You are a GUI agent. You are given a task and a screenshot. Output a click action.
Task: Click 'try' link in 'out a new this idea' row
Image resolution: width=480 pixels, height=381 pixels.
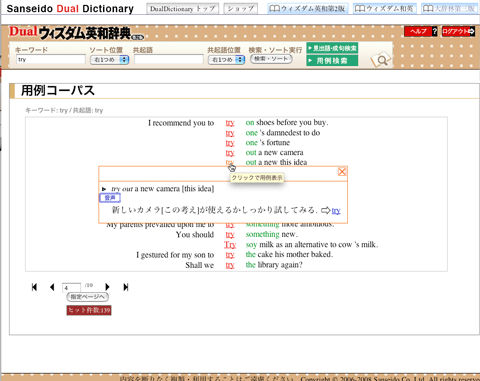(230, 162)
